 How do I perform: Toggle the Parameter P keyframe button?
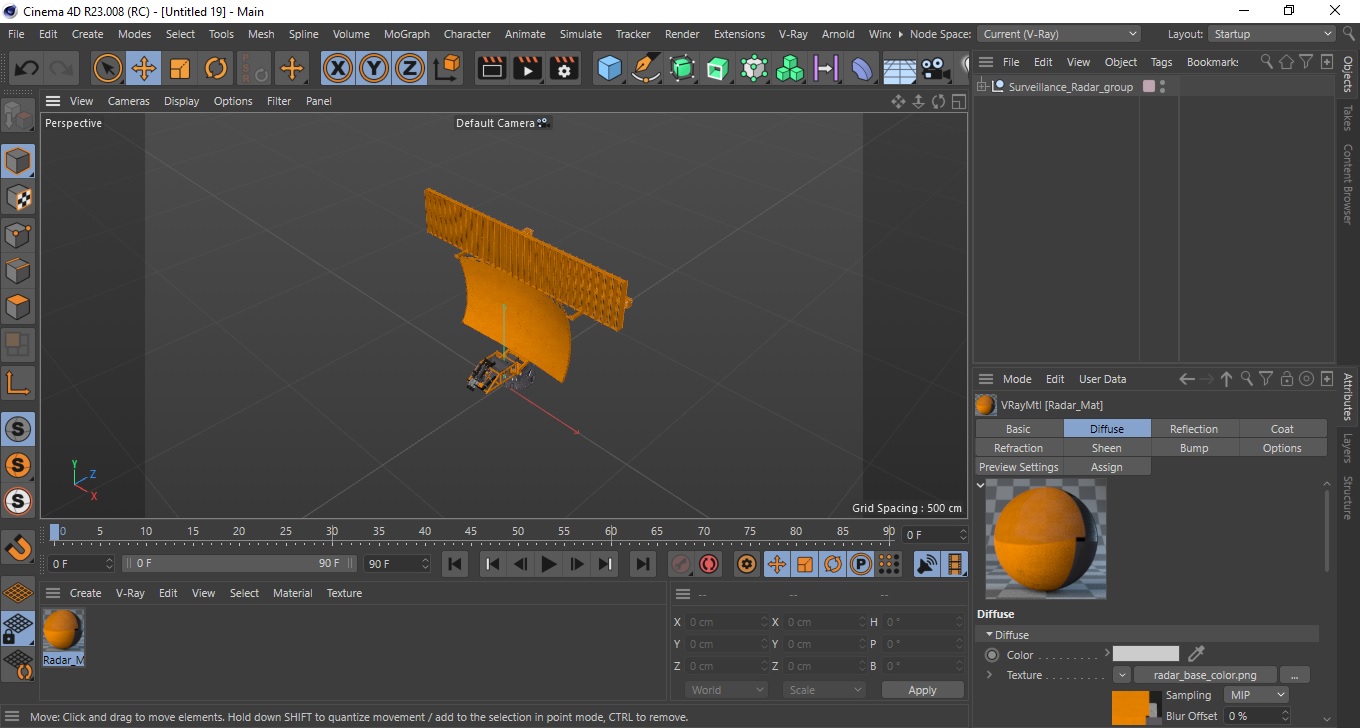point(860,564)
